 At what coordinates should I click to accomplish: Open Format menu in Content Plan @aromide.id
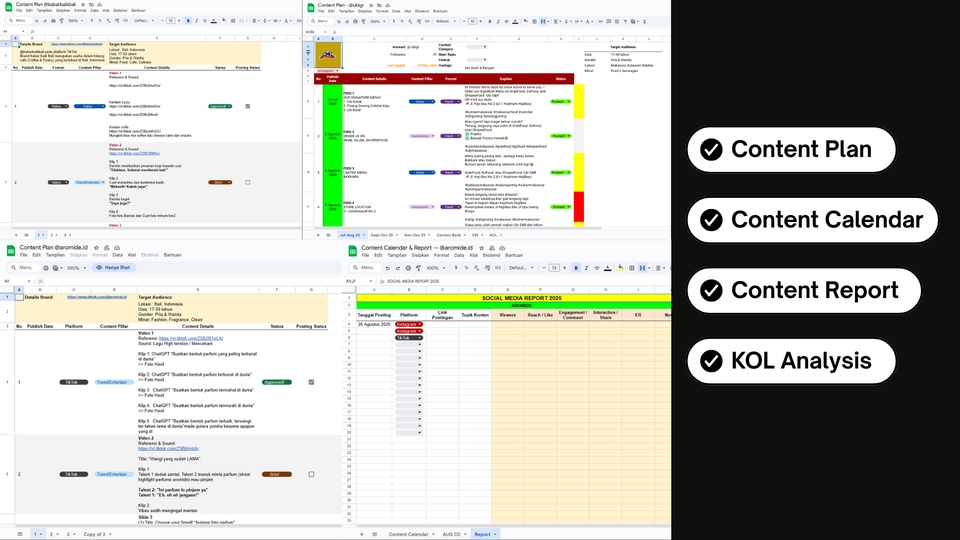[98, 255]
